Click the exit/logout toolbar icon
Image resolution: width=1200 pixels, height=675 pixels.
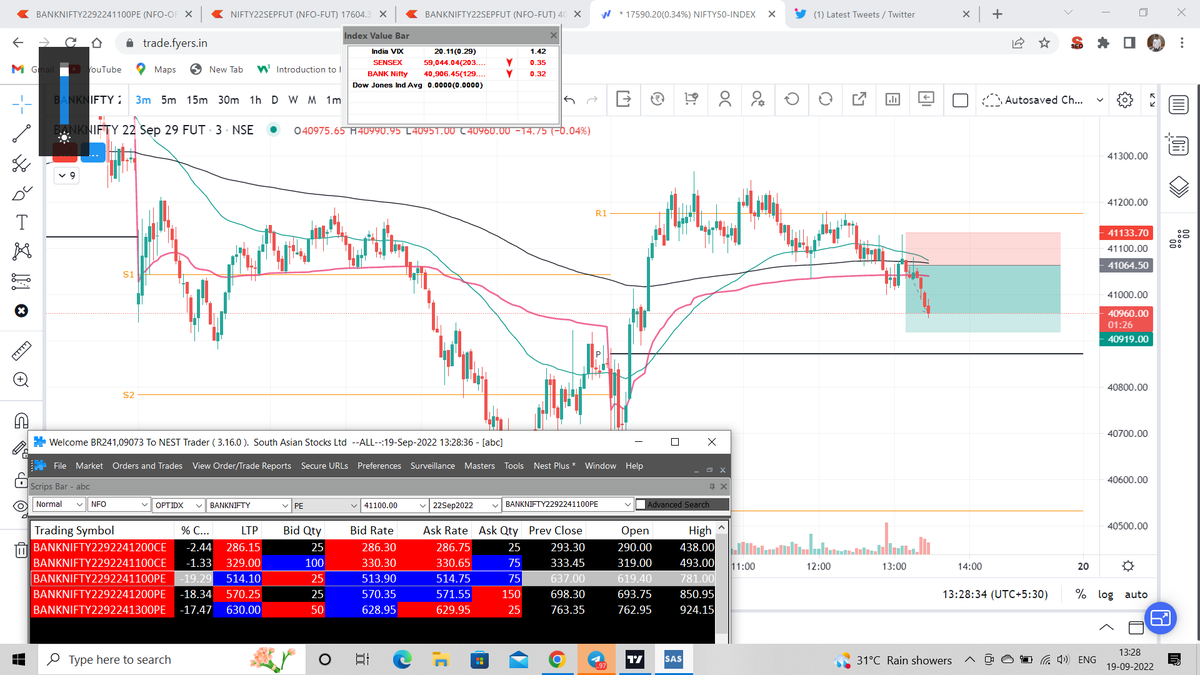pyautogui.click(x=624, y=99)
